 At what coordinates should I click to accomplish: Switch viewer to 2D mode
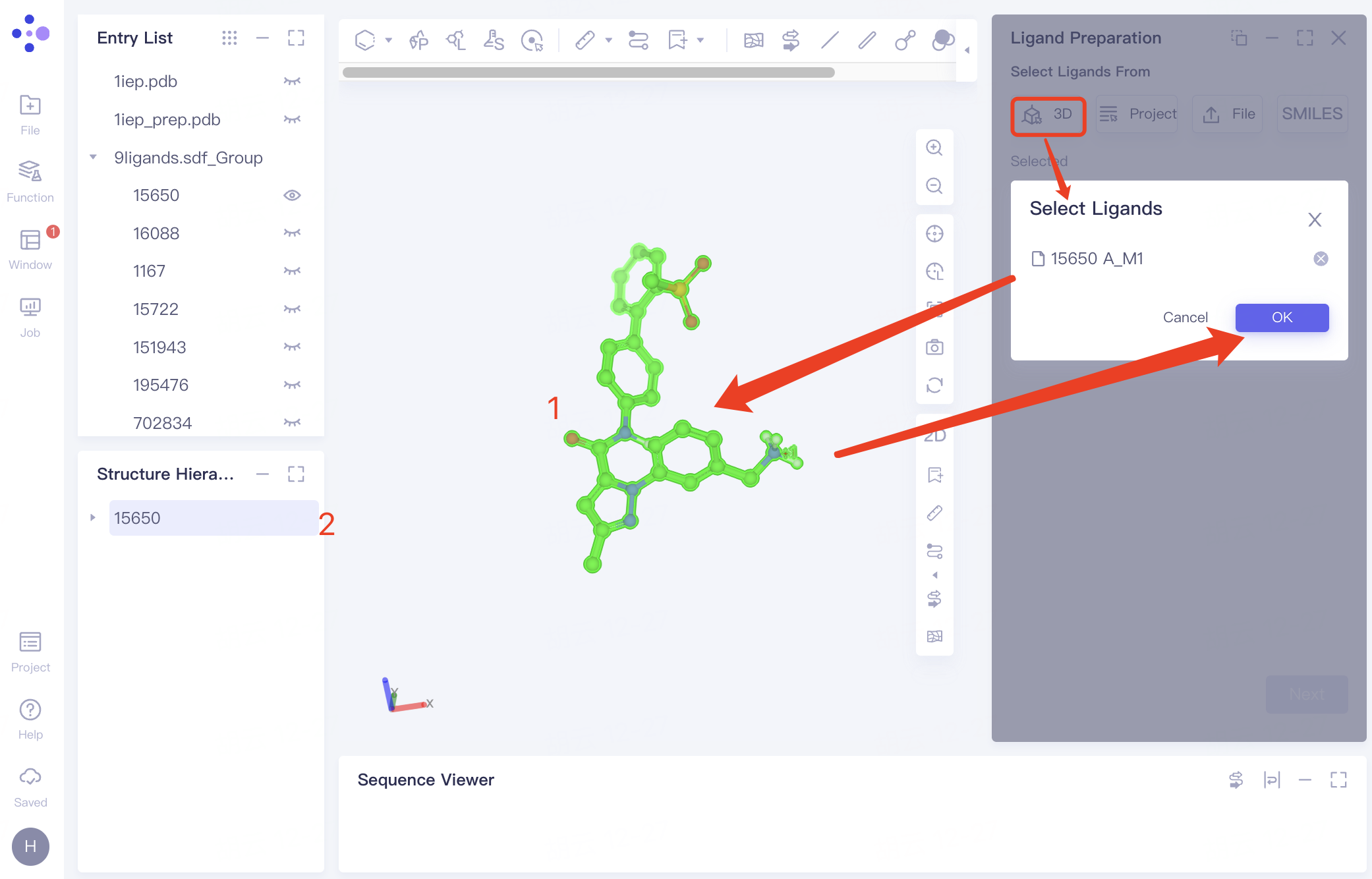click(934, 435)
